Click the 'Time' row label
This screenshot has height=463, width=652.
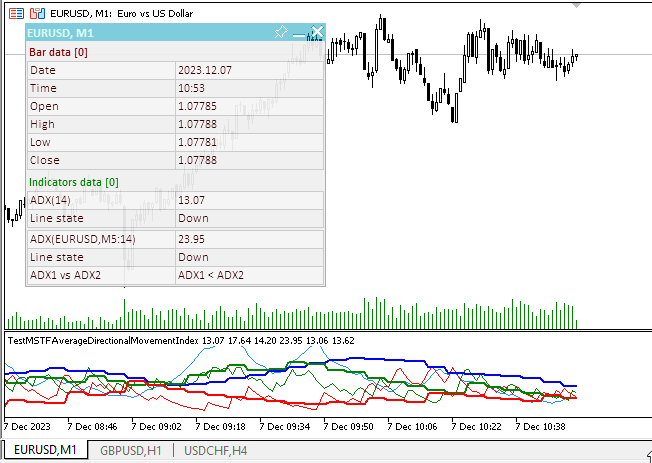click(43, 88)
